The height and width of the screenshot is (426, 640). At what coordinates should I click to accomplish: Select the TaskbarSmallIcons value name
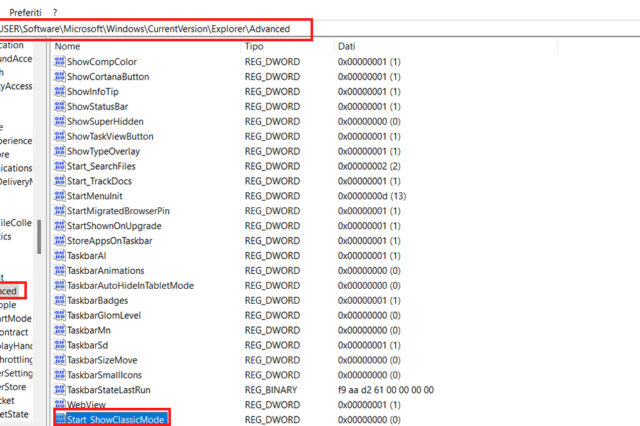point(104,375)
